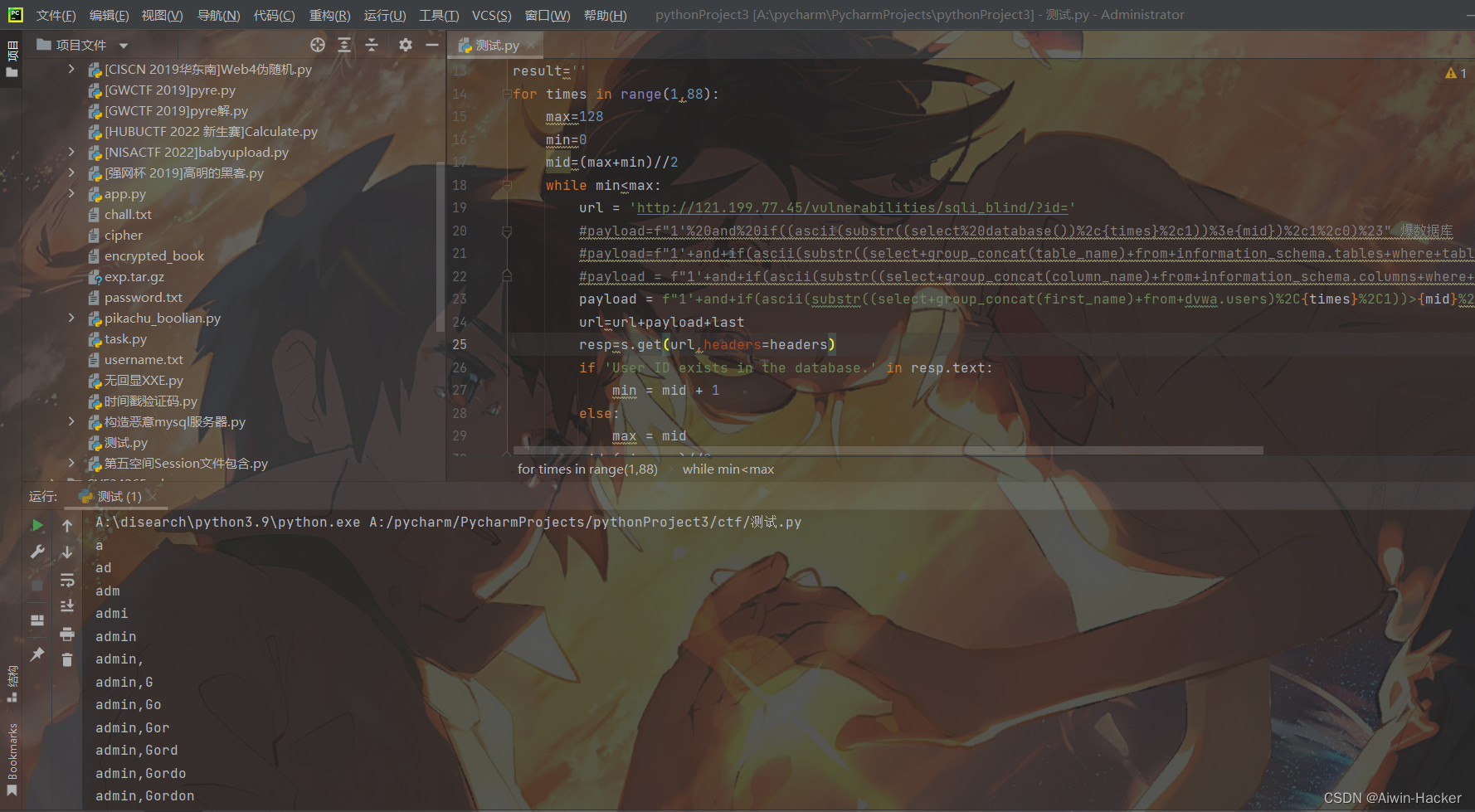This screenshot has width=1475, height=812.
Task: Open the warning indicator in editor corner
Action: coord(1456,73)
